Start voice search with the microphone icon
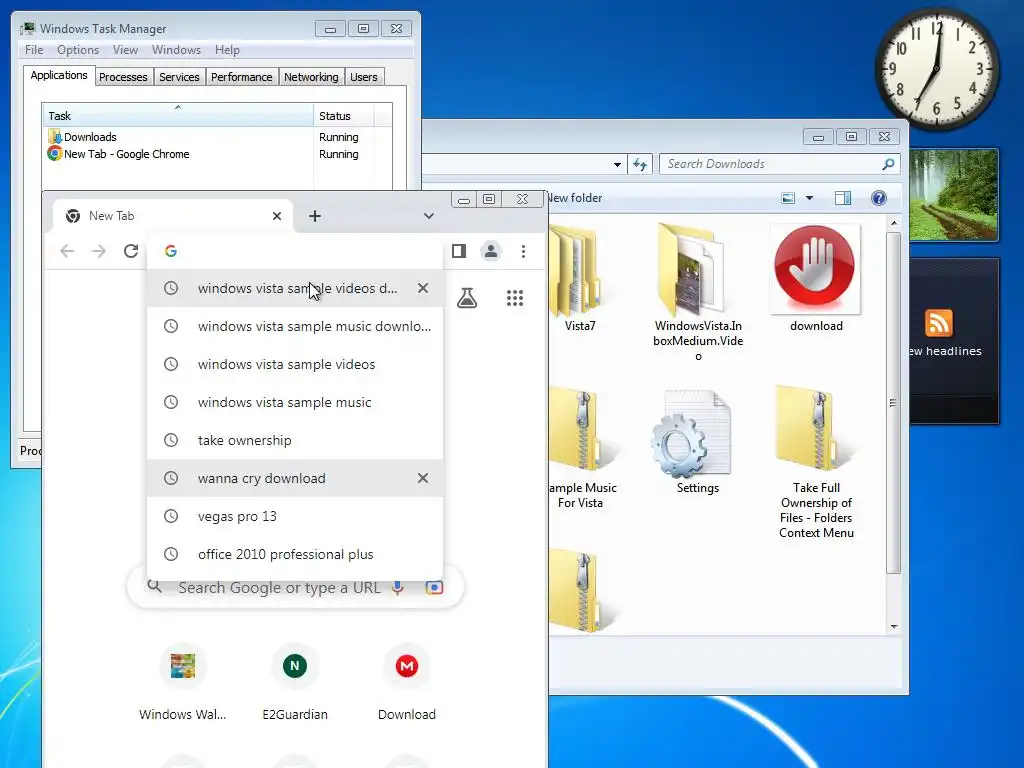The height and width of the screenshot is (768, 1024). pos(398,587)
